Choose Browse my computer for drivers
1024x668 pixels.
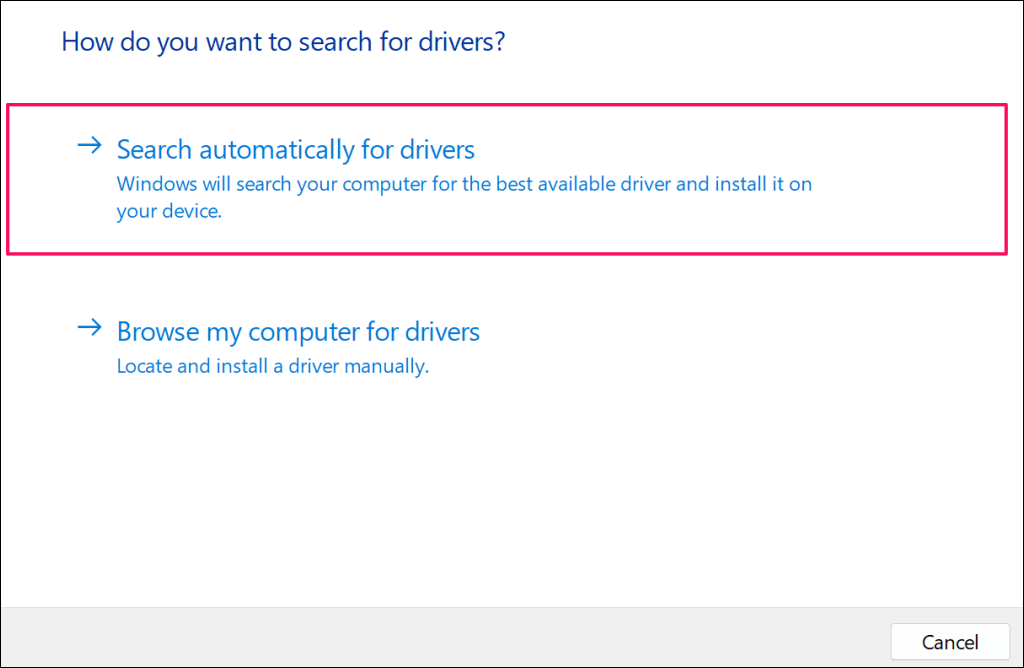coord(298,331)
